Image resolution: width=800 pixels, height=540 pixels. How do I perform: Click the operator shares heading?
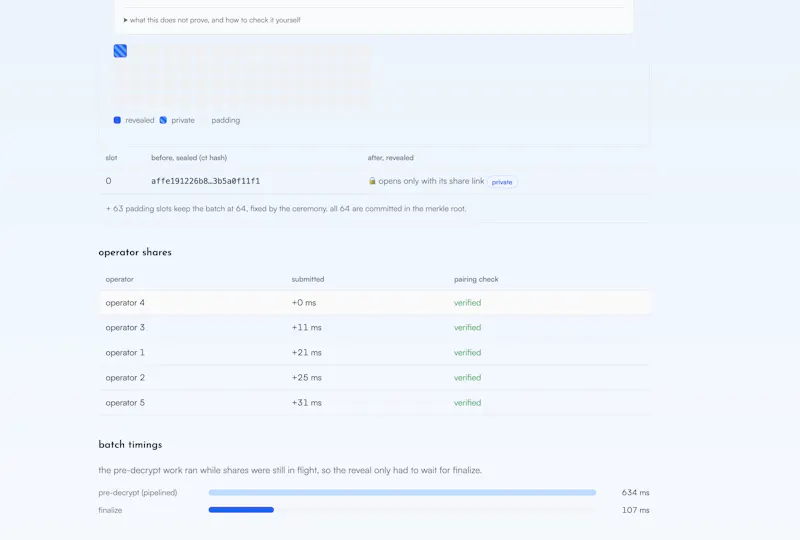point(135,252)
